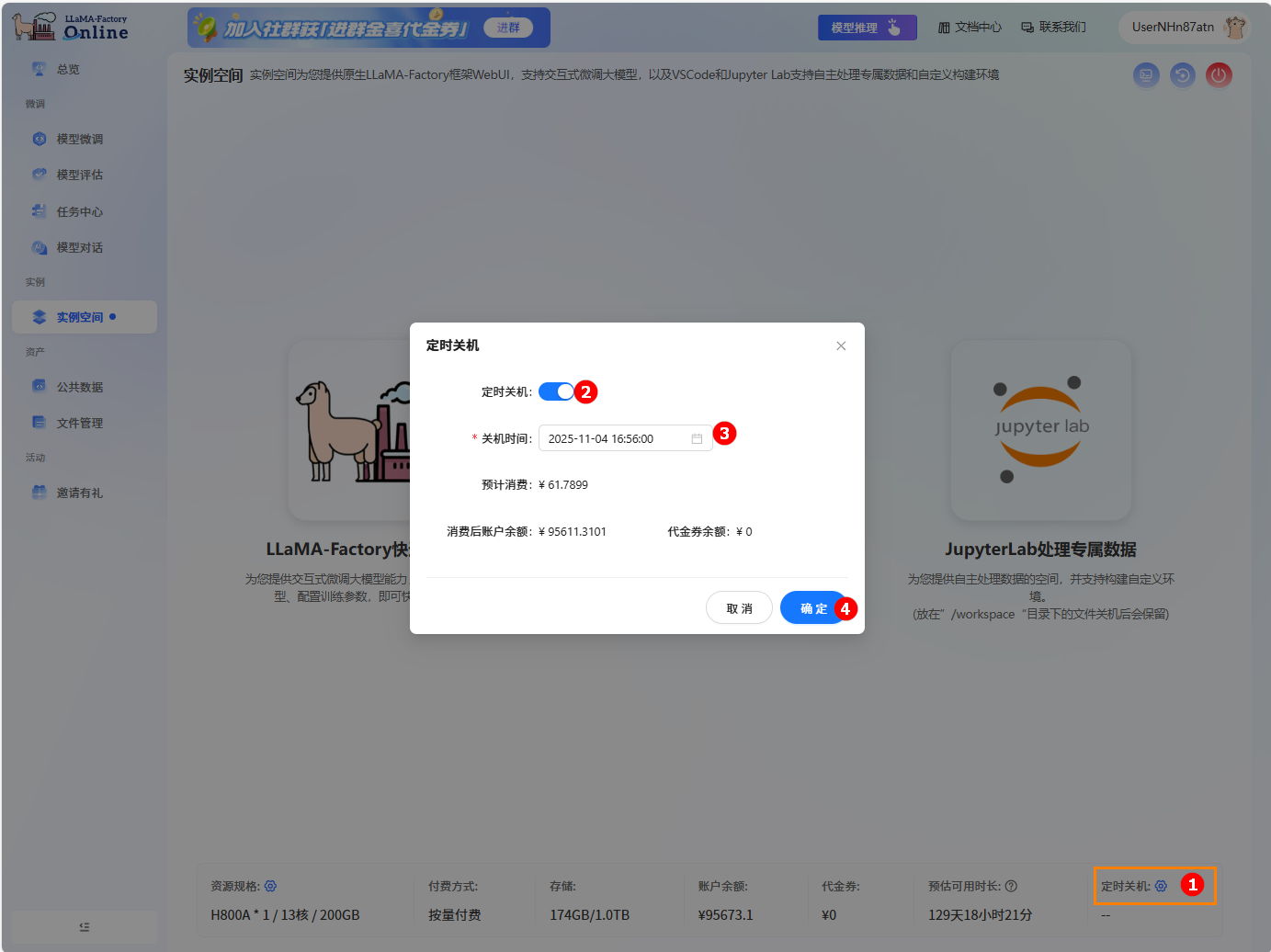Open the 定时关机 gear icon in status bar
This screenshot has height=952, width=1271.
pyautogui.click(x=1160, y=886)
